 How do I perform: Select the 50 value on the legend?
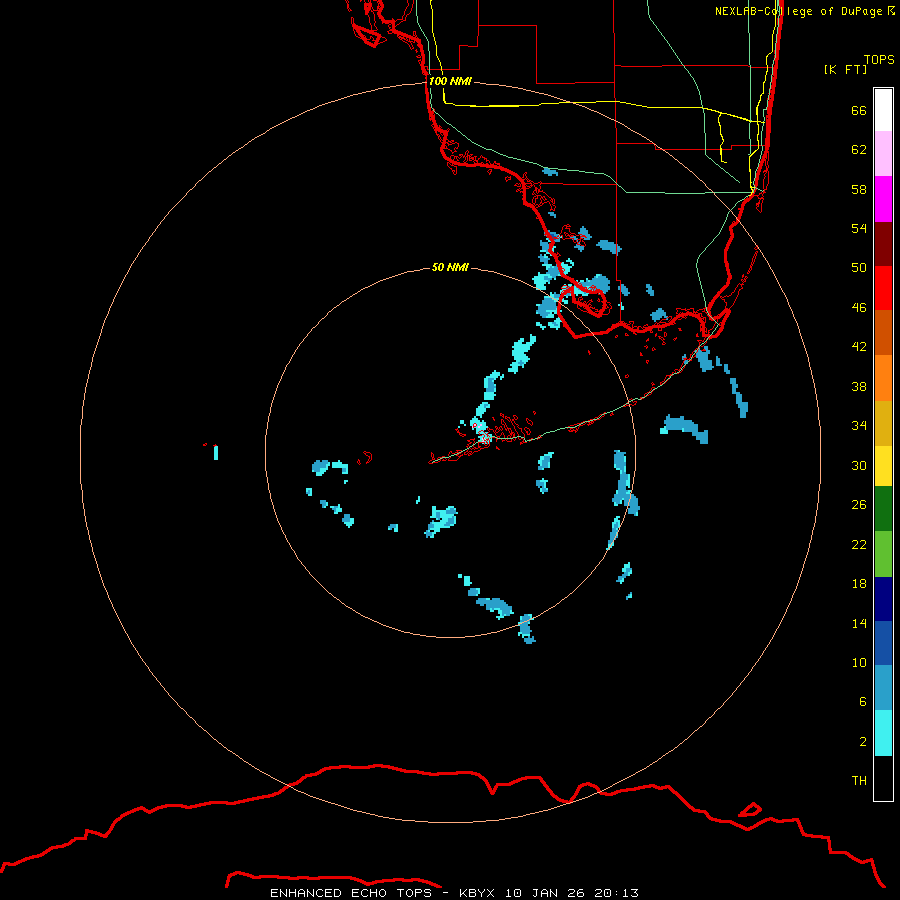tap(859, 267)
